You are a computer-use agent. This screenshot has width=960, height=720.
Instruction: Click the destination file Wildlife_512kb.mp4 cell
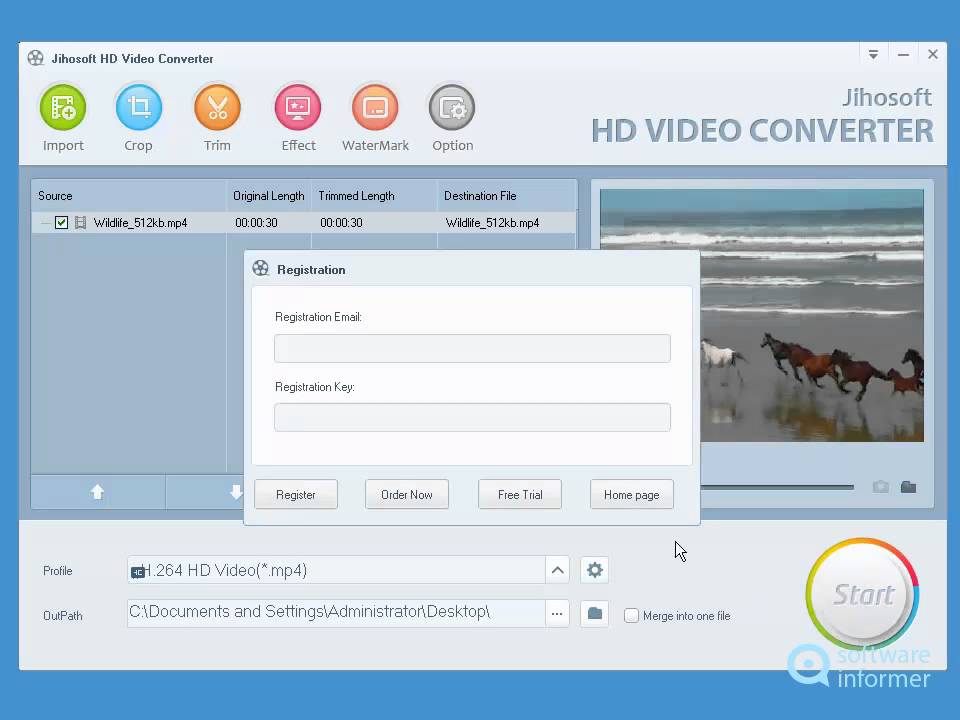pyautogui.click(x=492, y=222)
